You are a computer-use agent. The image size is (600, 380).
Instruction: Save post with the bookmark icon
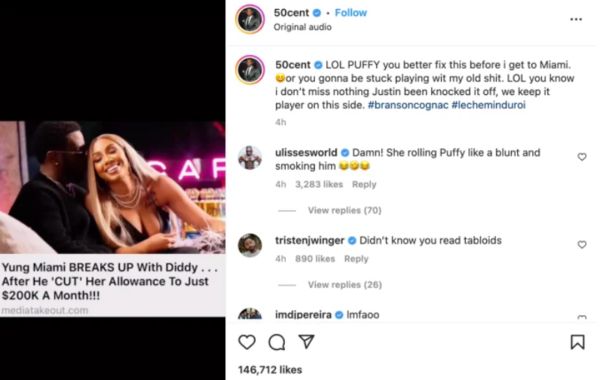pos(577,342)
